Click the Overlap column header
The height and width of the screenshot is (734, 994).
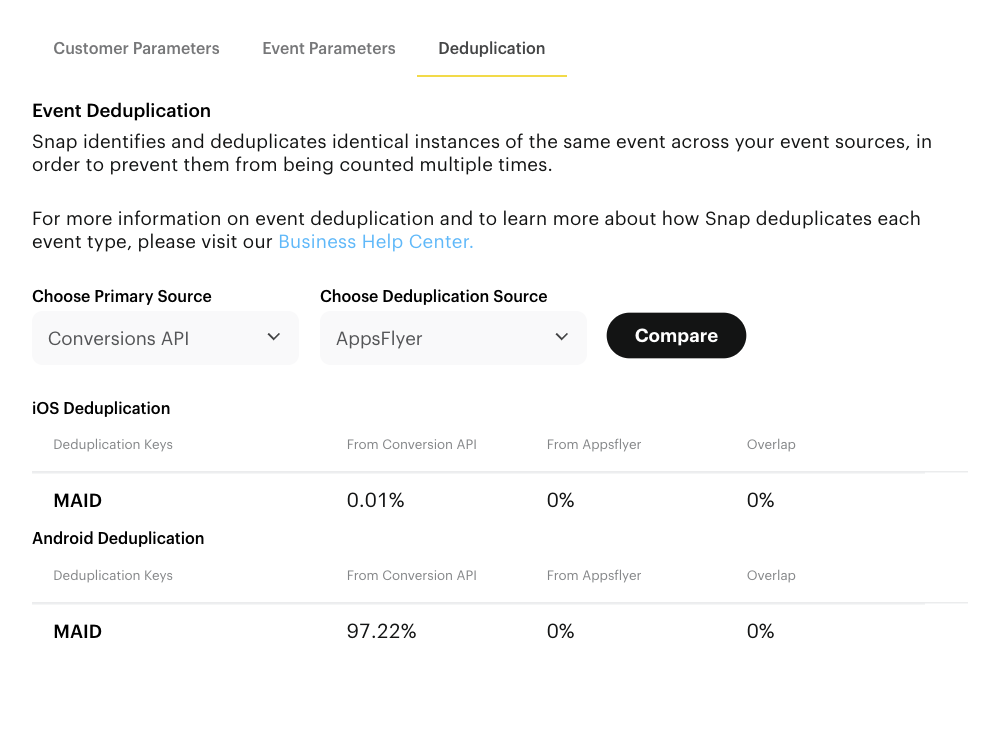(771, 444)
